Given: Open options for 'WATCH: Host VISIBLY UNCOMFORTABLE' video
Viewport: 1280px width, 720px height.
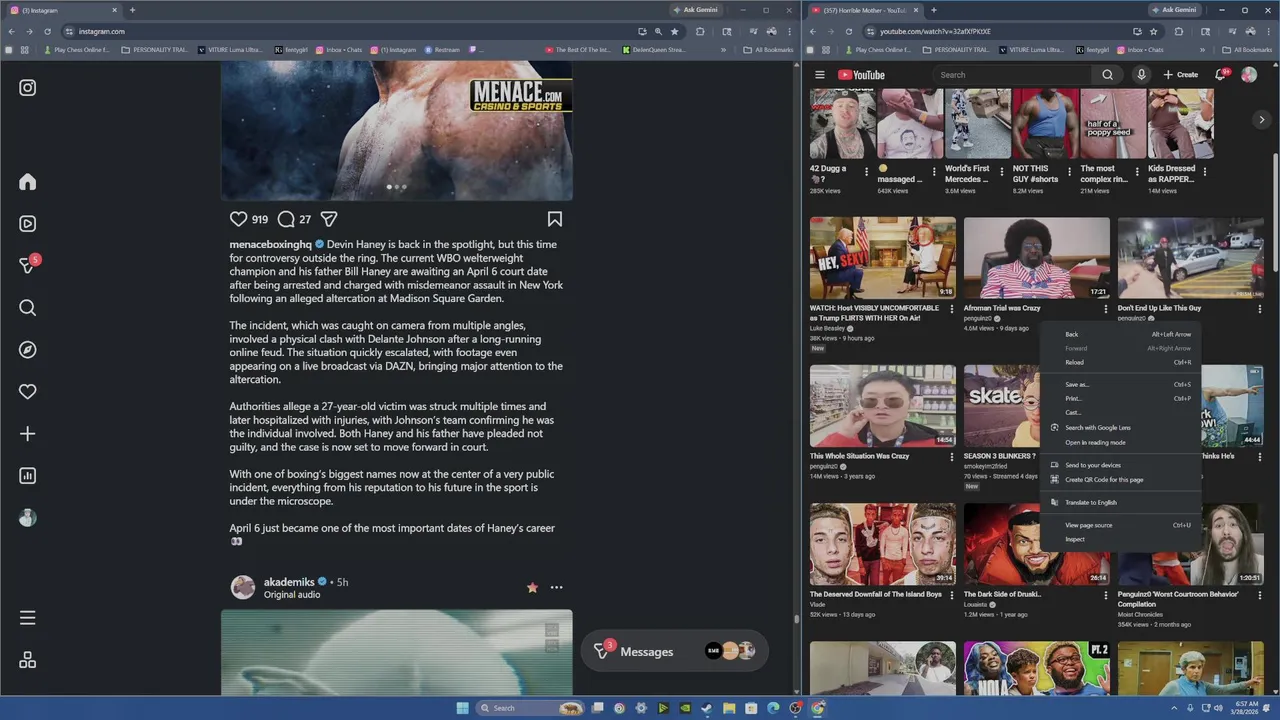Looking at the screenshot, I should click(951, 310).
